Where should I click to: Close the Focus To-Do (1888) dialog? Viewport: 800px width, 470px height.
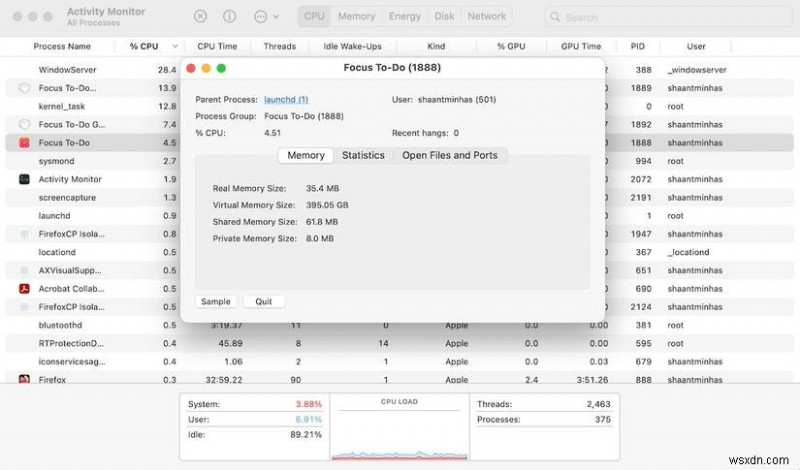(191, 68)
